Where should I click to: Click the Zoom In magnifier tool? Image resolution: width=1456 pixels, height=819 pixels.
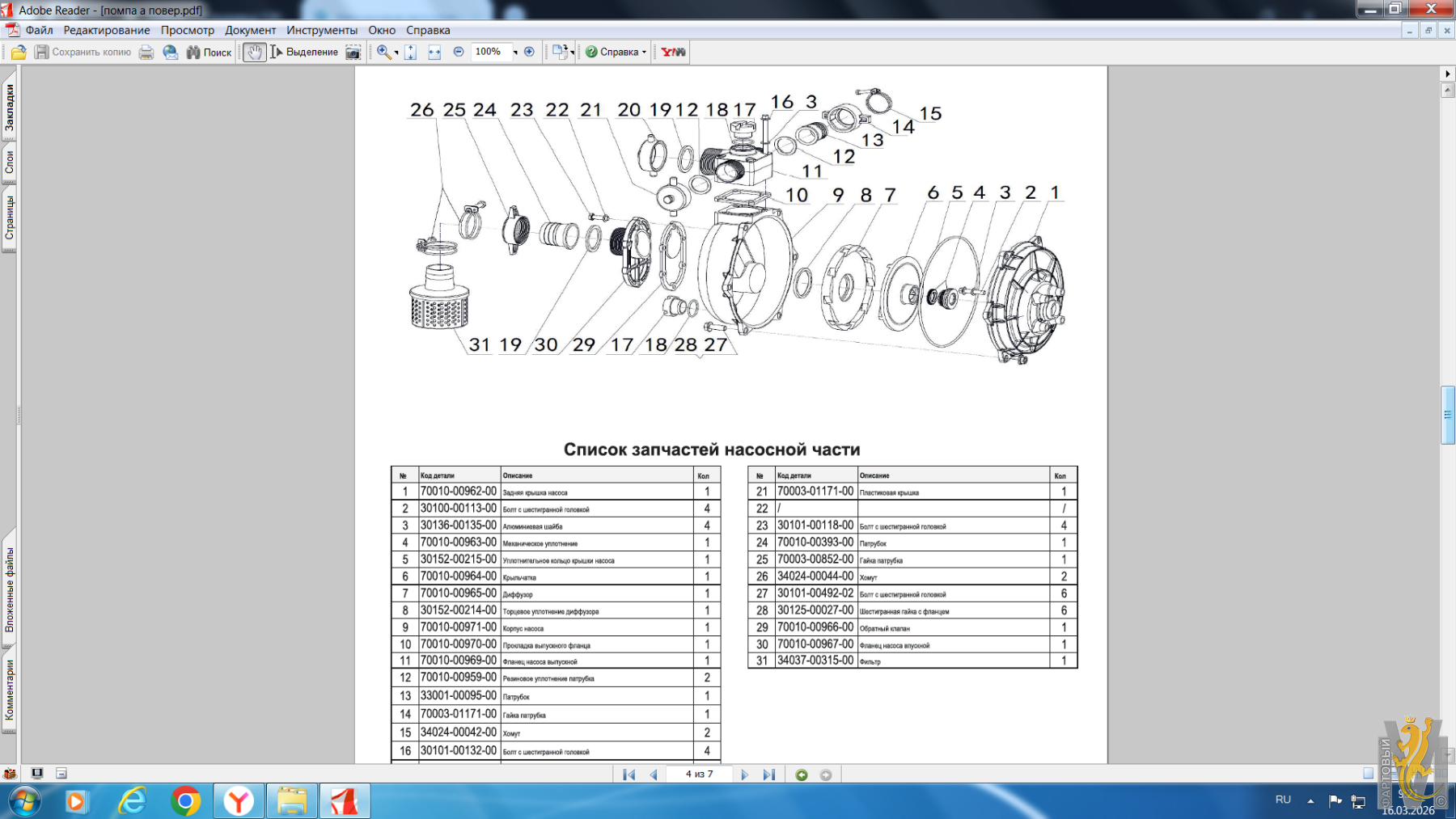pyautogui.click(x=383, y=52)
